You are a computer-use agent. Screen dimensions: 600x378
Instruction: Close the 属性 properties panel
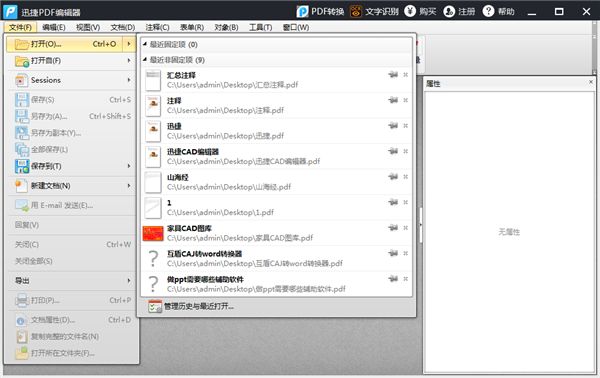click(x=591, y=82)
